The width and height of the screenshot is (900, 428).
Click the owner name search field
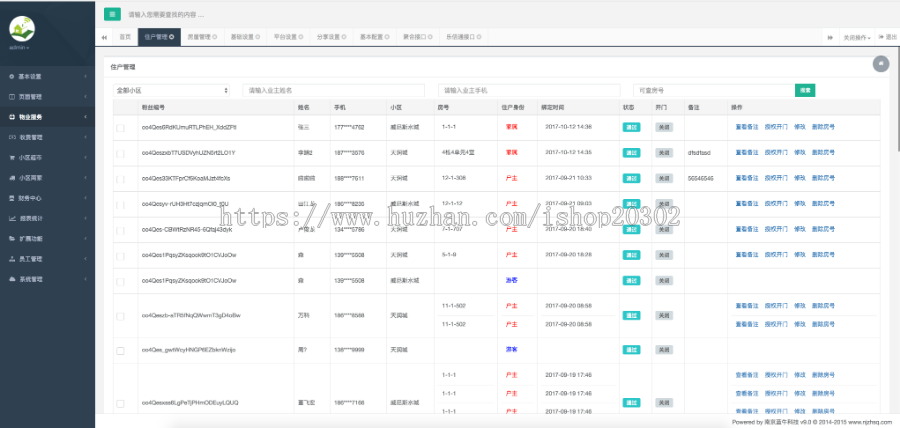coord(333,91)
